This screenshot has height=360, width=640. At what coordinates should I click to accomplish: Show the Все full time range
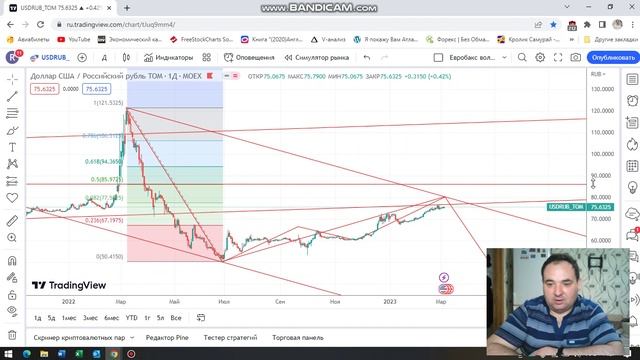(176, 318)
